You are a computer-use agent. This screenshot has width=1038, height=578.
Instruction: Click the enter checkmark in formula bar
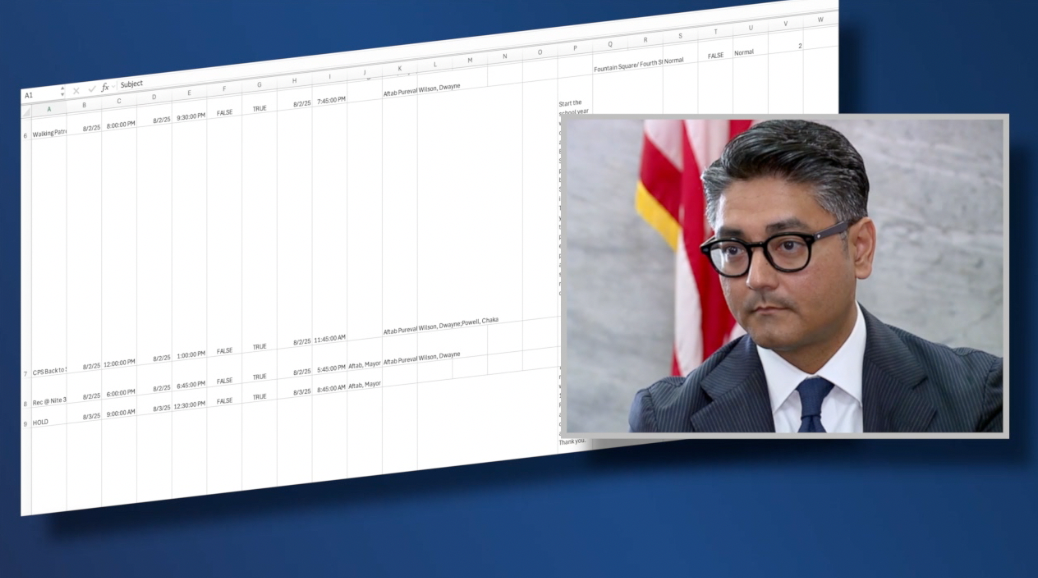coord(91,90)
